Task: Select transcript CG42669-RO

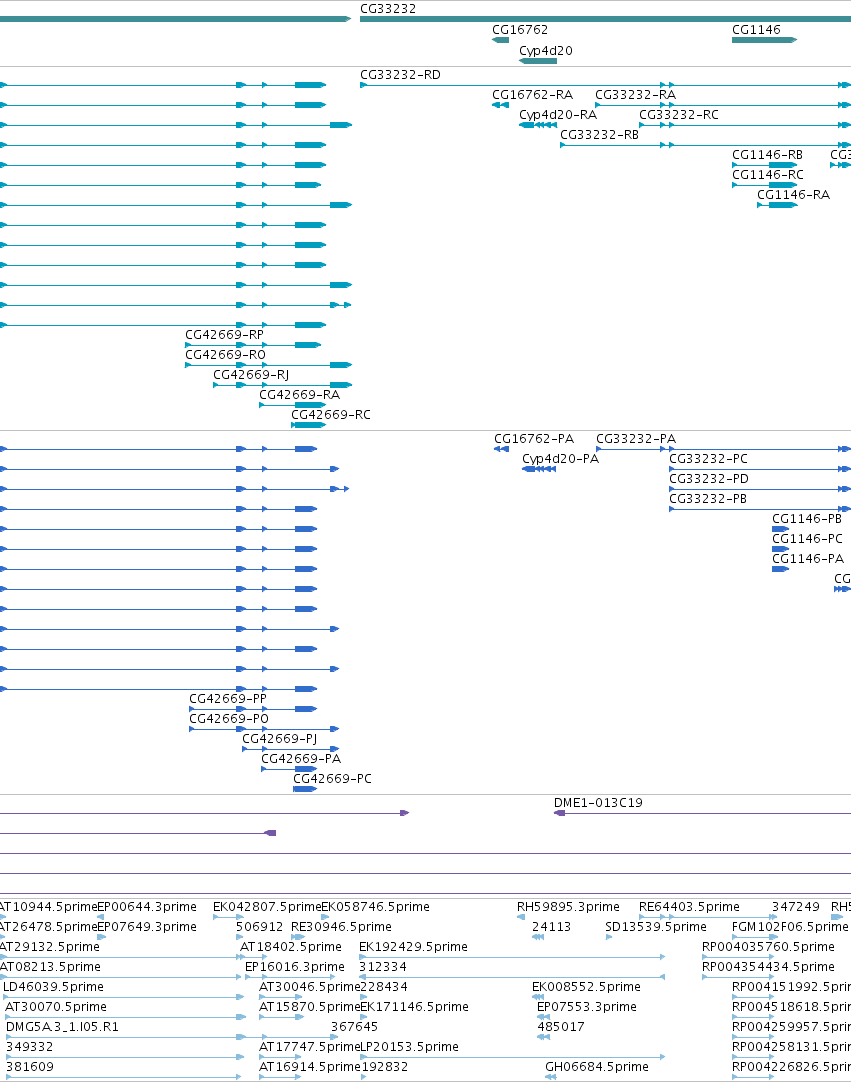Action: click(225, 355)
